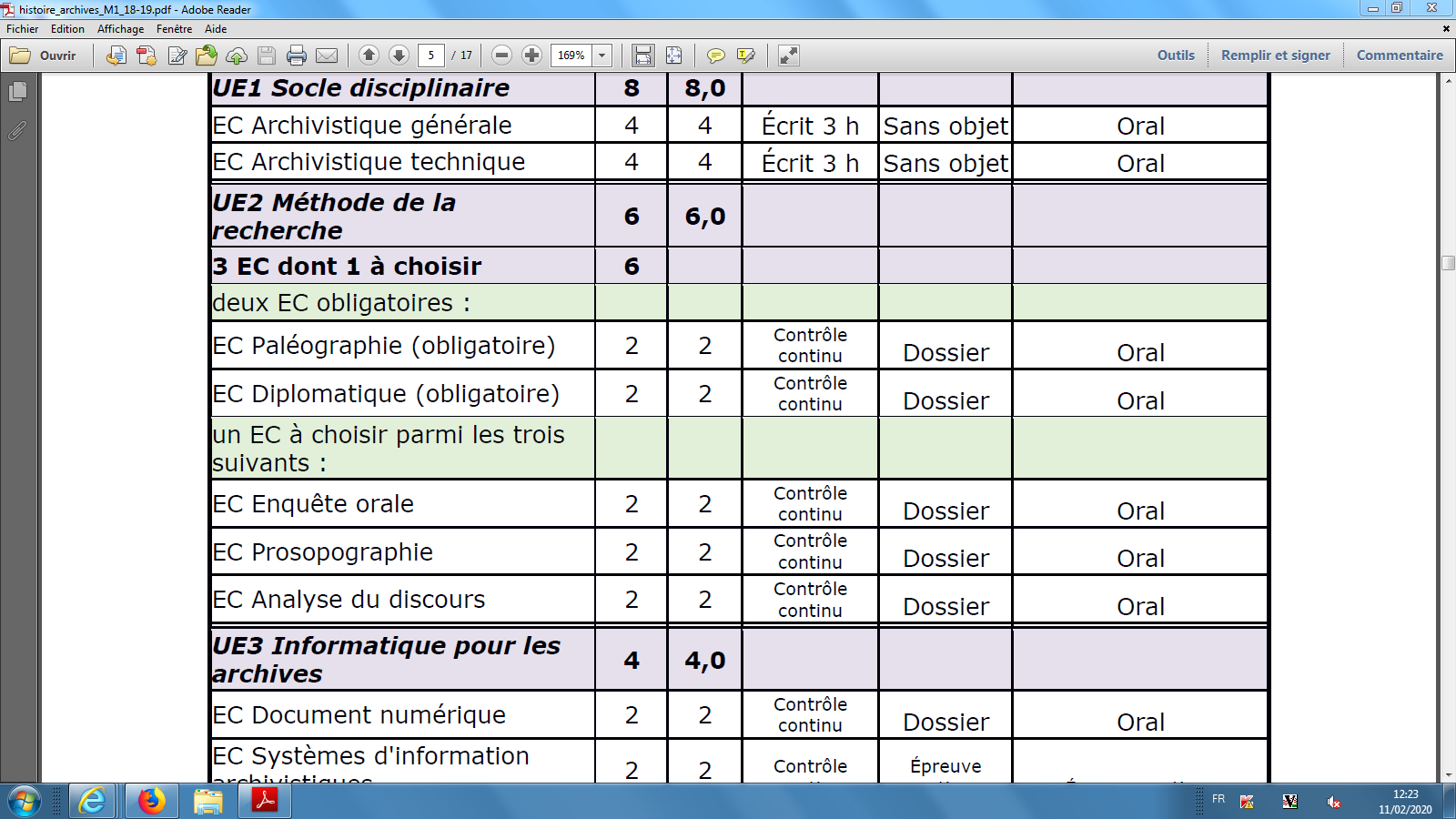Viewport: 1456px width, 819px height.
Task: Launch Internet Explorer from taskbar
Action: [92, 801]
